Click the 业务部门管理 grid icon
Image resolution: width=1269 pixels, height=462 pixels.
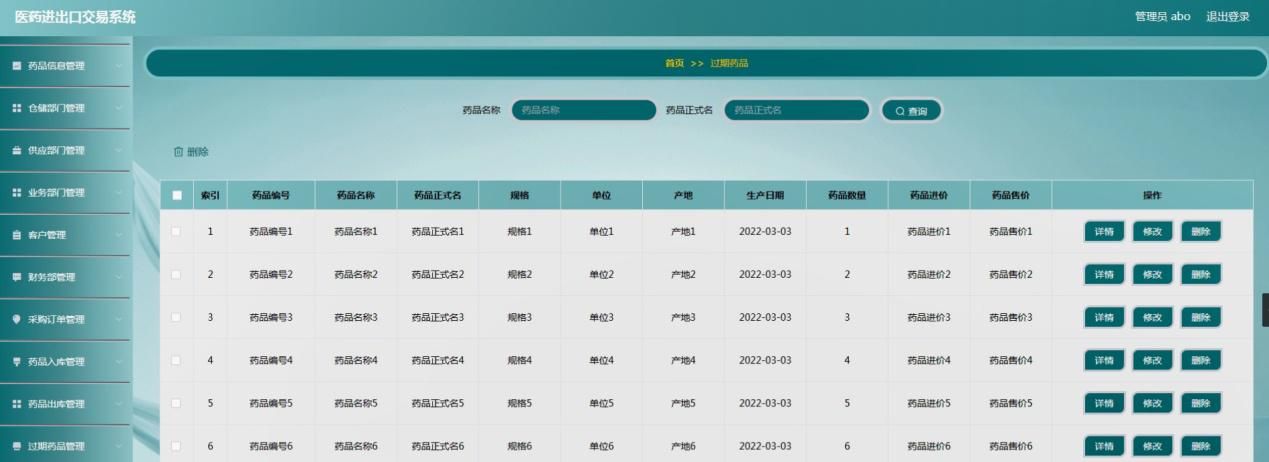coord(17,193)
